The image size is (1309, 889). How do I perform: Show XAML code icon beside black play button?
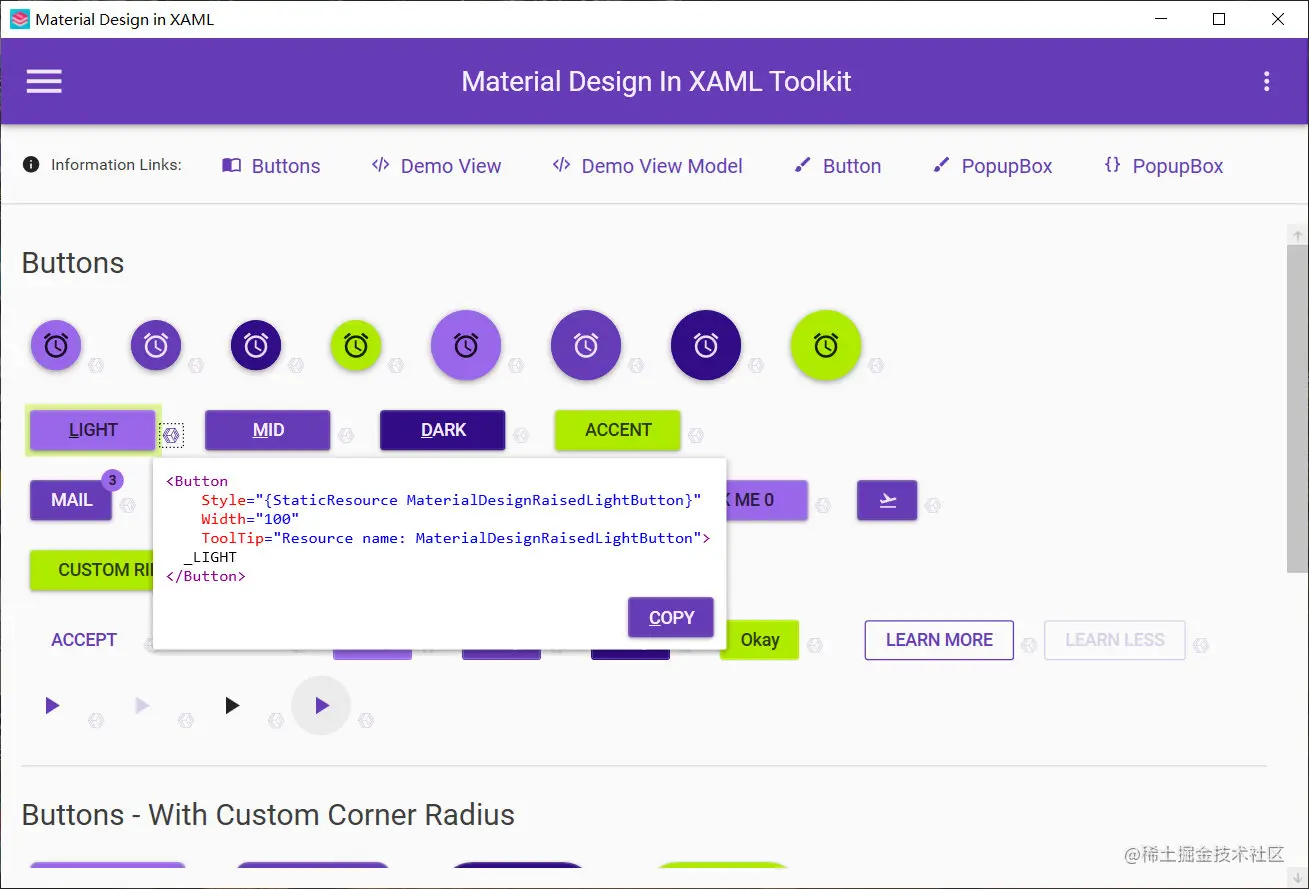pos(276,720)
